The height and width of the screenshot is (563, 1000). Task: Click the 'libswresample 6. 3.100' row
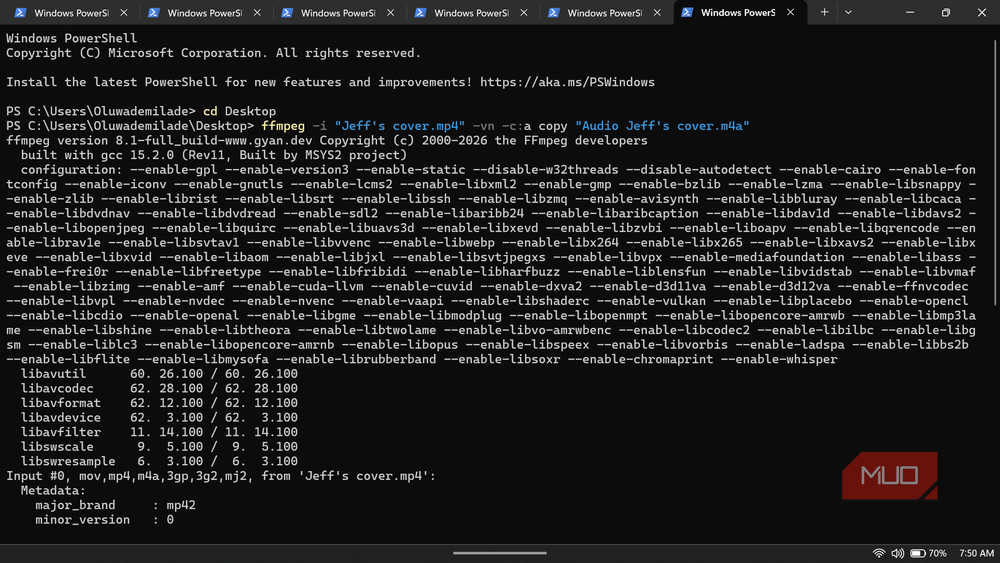(159, 461)
